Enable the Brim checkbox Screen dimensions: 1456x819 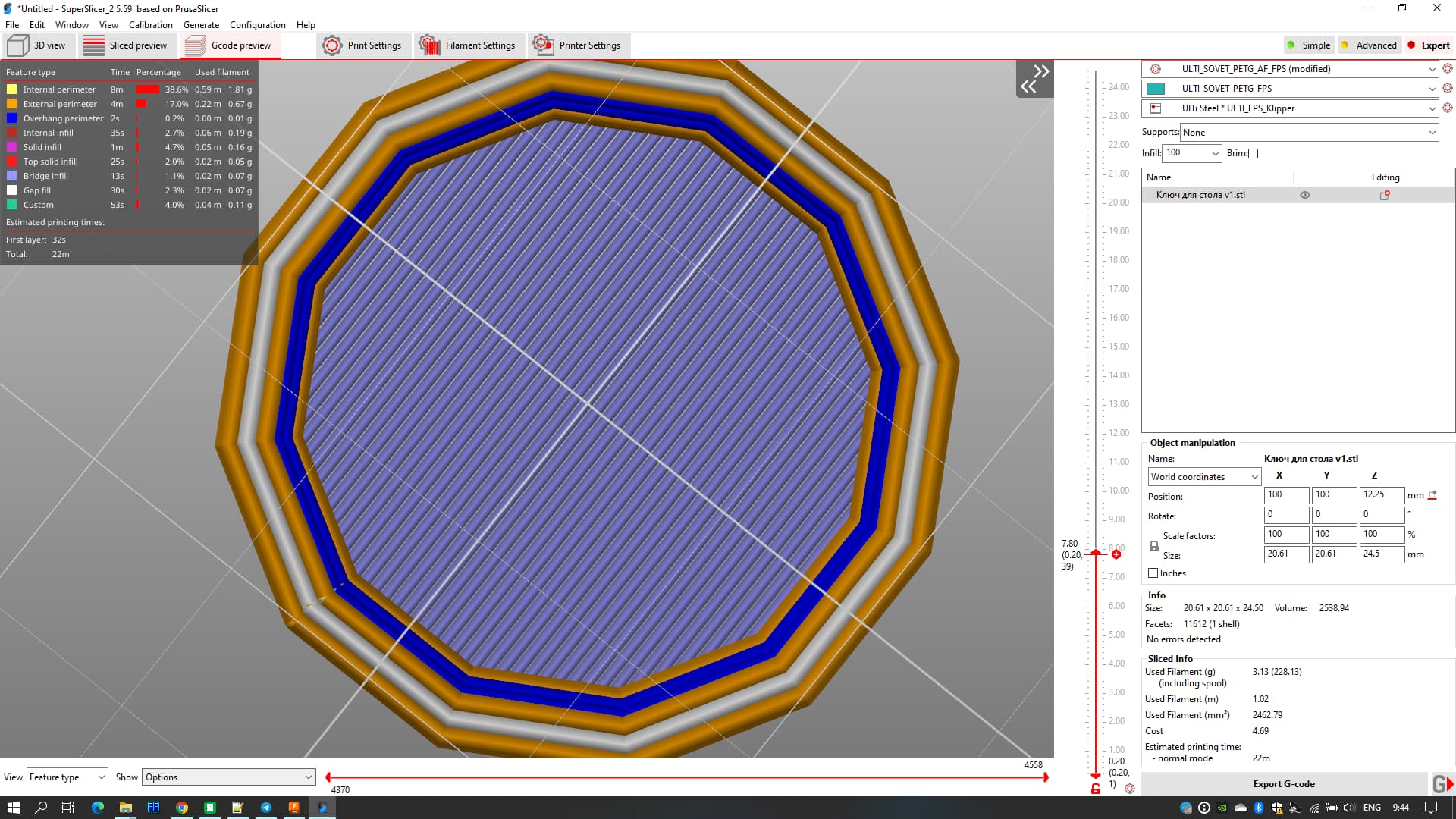point(1254,153)
